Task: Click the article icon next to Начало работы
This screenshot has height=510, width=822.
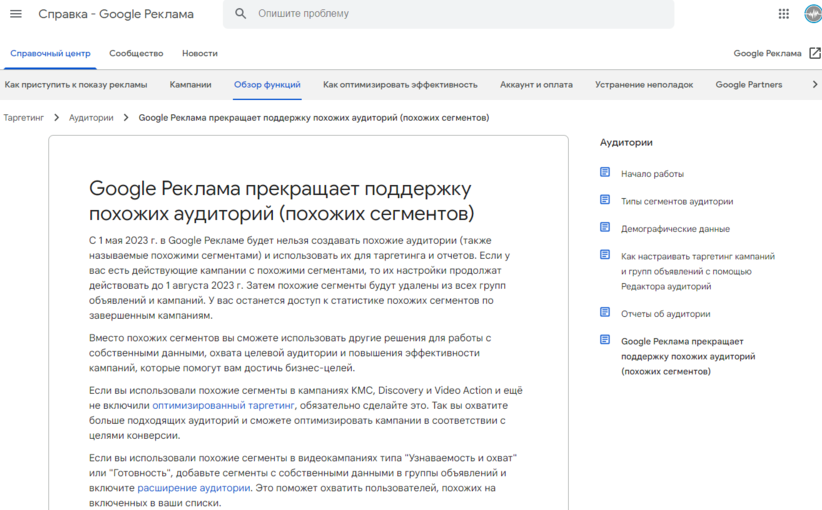Action: point(605,172)
